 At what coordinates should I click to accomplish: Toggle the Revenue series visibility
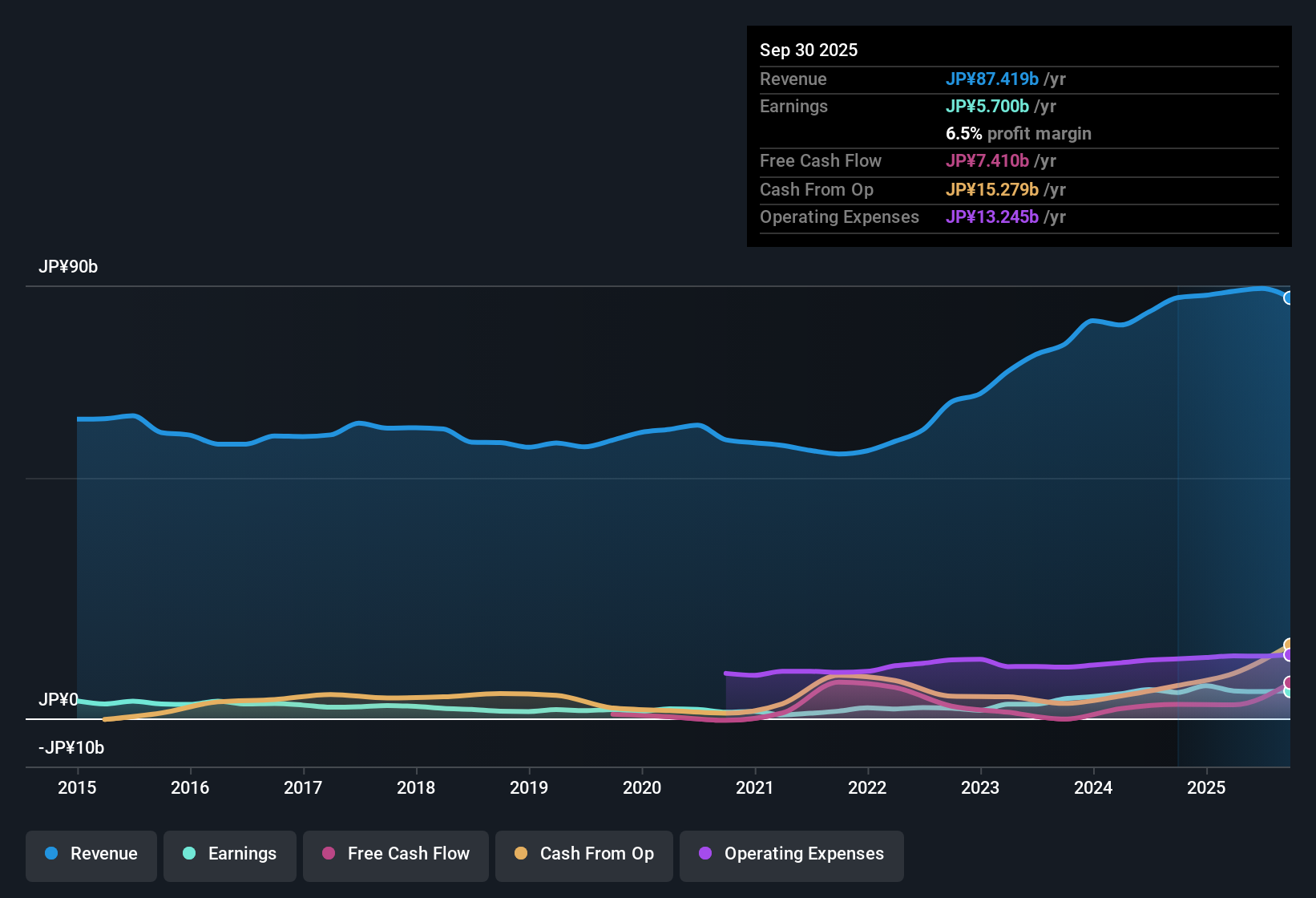pos(91,854)
